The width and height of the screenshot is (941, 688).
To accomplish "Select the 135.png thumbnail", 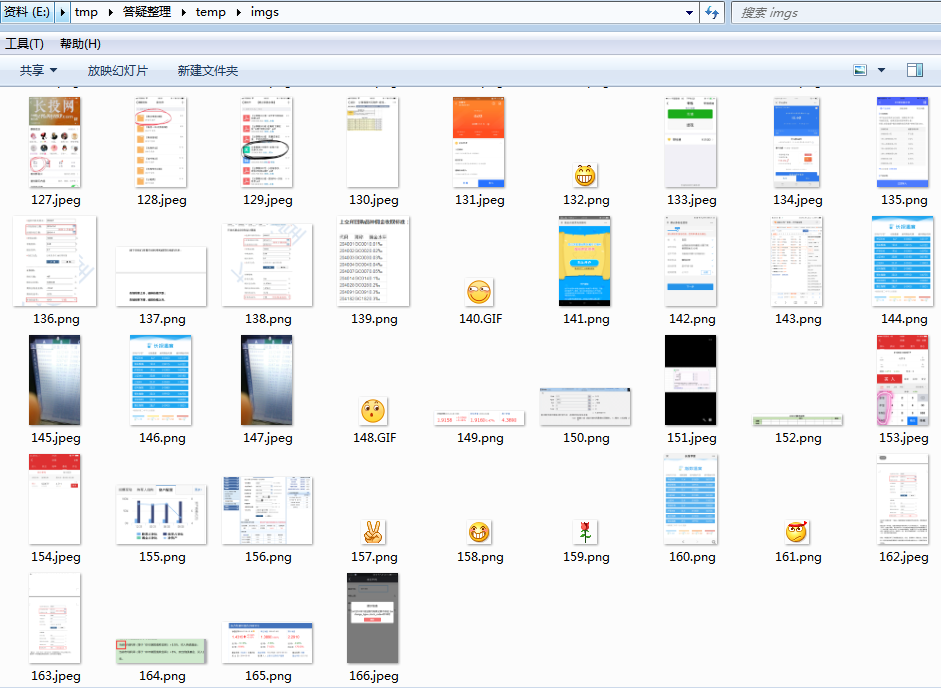I will tap(903, 142).
